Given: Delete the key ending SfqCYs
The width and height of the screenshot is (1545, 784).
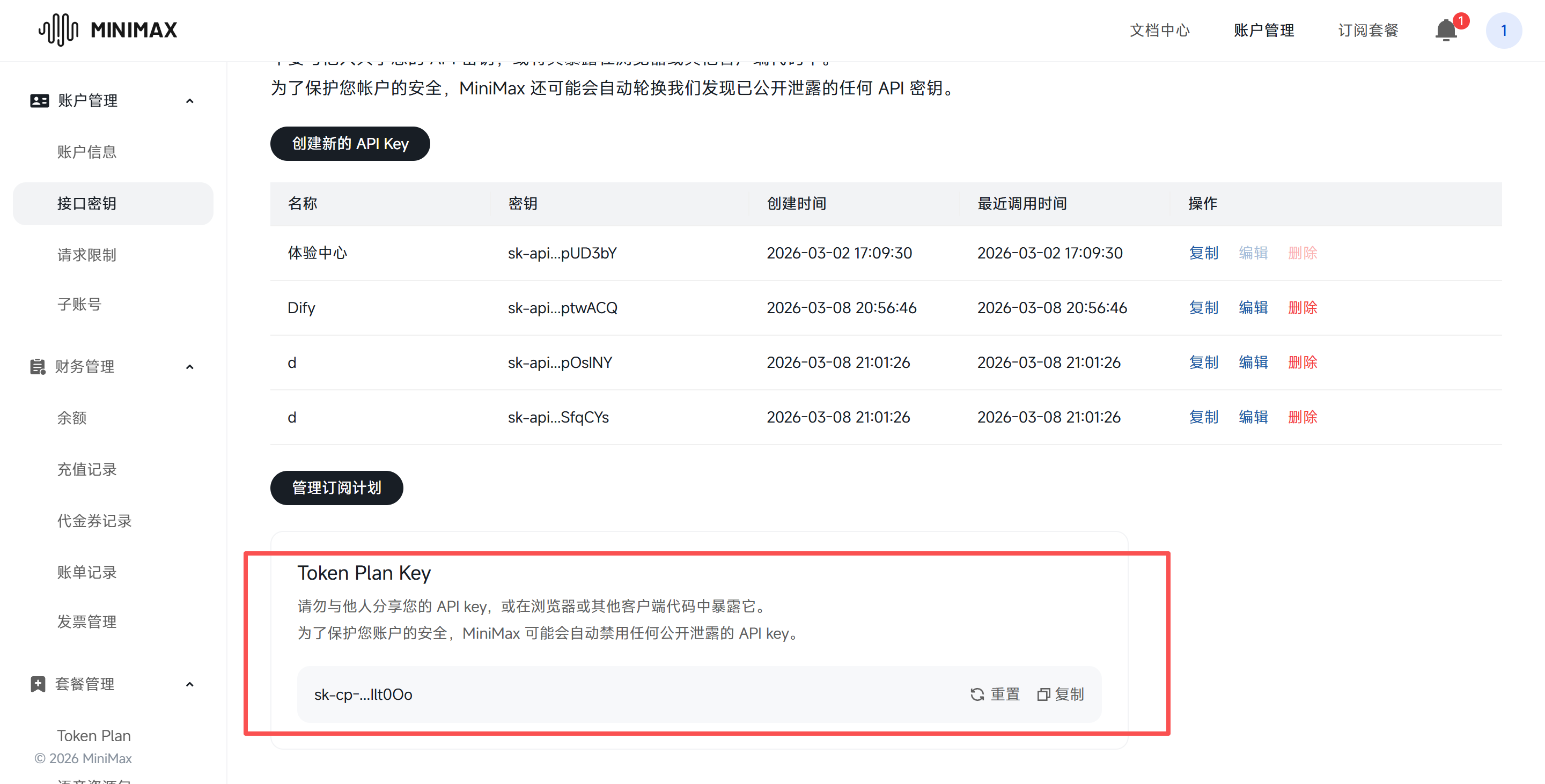Looking at the screenshot, I should coord(1302,417).
